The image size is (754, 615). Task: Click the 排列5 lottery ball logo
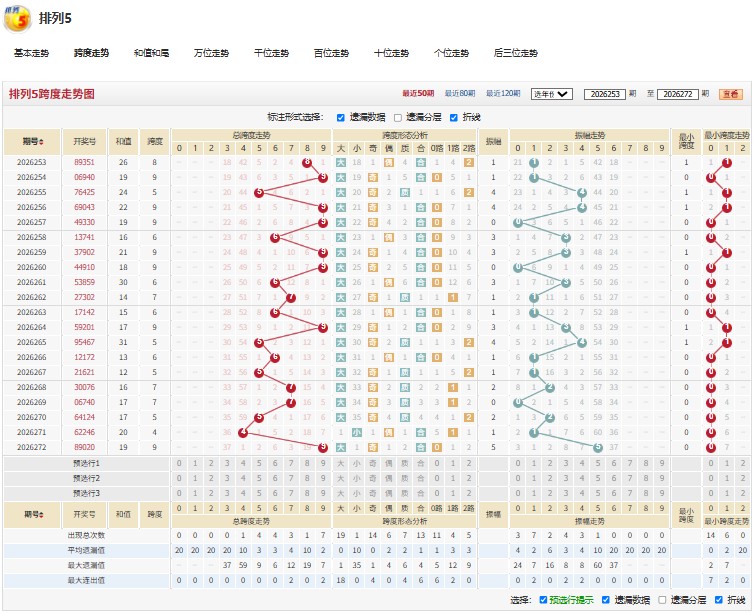pos(17,19)
